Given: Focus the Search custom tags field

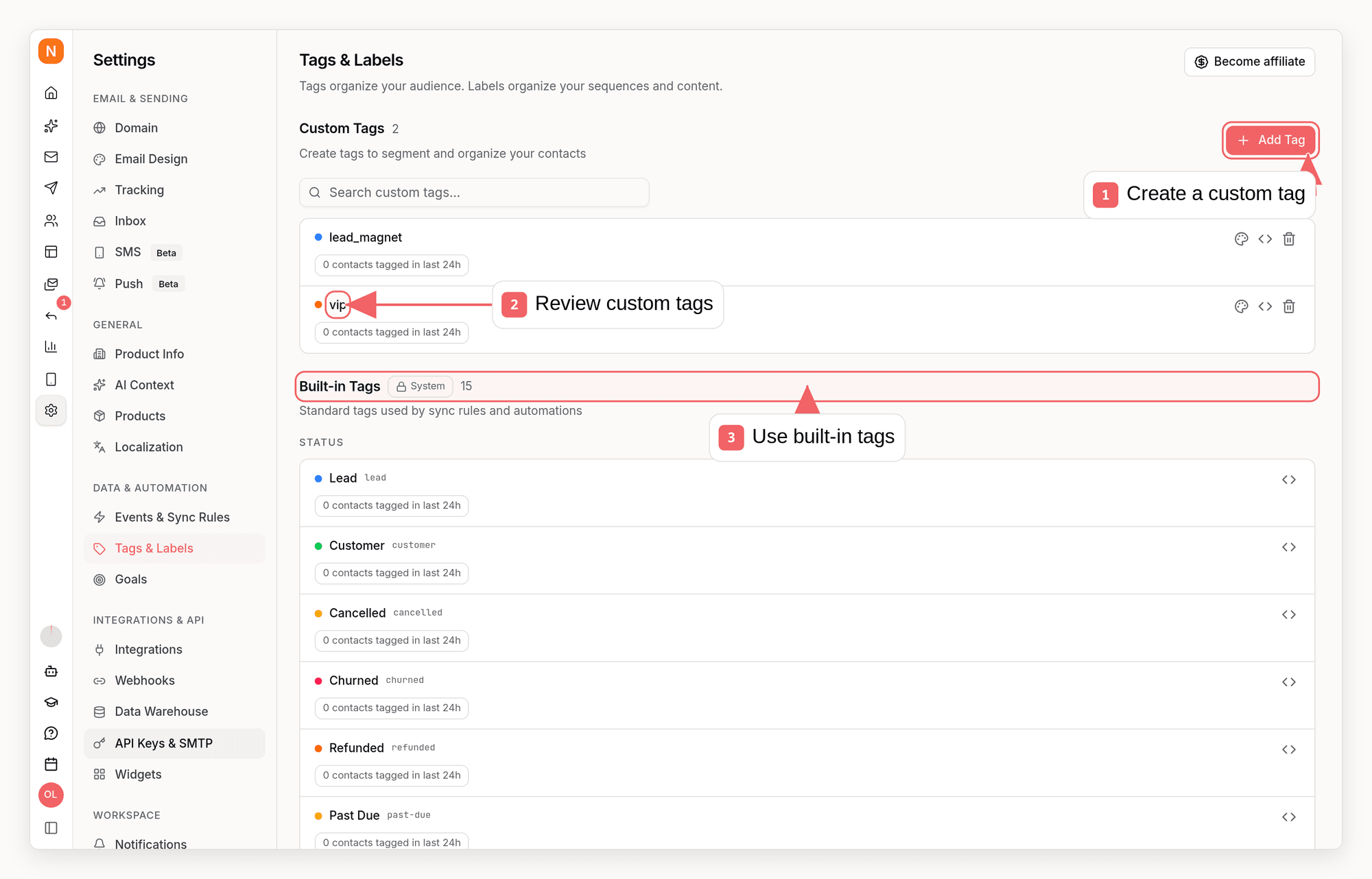Looking at the screenshot, I should [x=474, y=193].
